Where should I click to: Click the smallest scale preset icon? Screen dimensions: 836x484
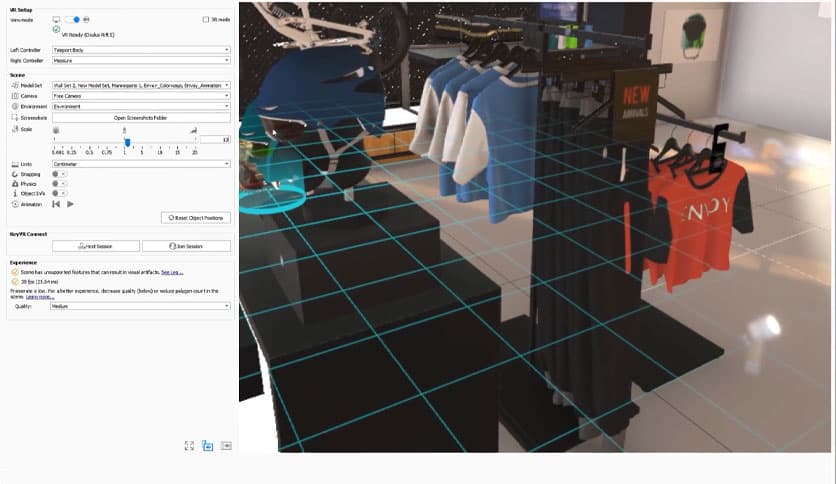pos(56,130)
